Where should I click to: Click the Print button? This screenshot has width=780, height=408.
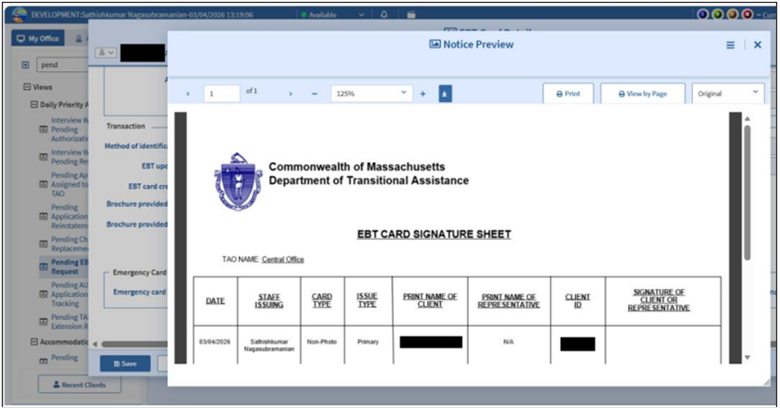(568, 94)
